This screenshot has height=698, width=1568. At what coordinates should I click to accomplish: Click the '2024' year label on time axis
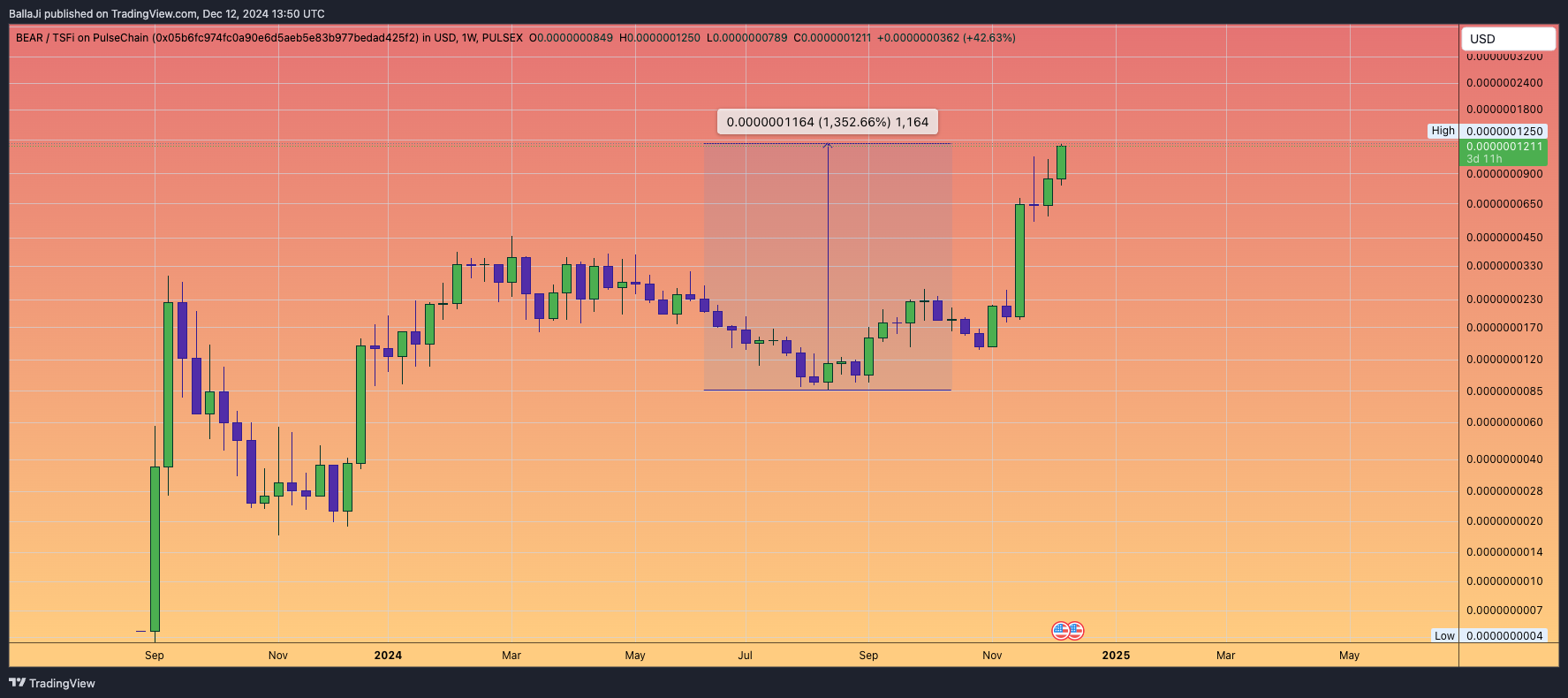click(388, 656)
